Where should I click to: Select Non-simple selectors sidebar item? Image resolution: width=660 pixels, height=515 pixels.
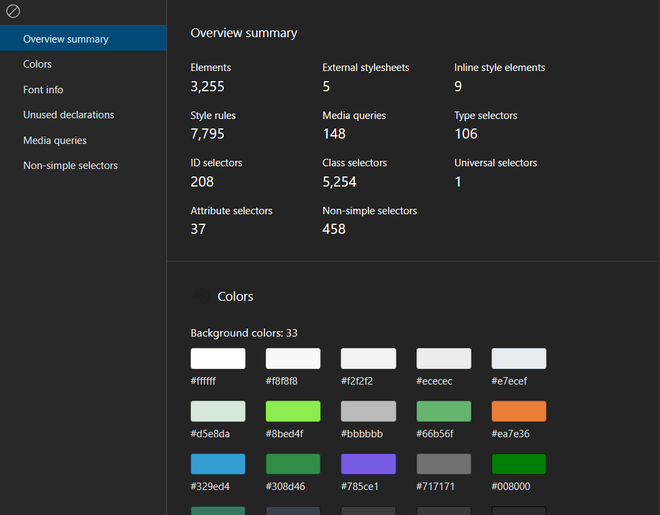click(70, 166)
